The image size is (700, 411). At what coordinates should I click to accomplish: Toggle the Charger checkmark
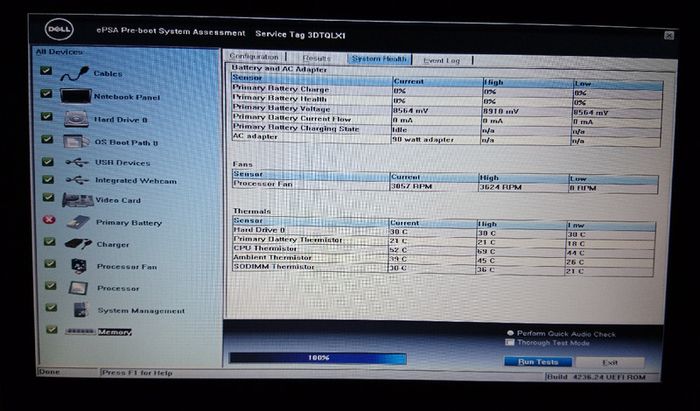(x=50, y=241)
